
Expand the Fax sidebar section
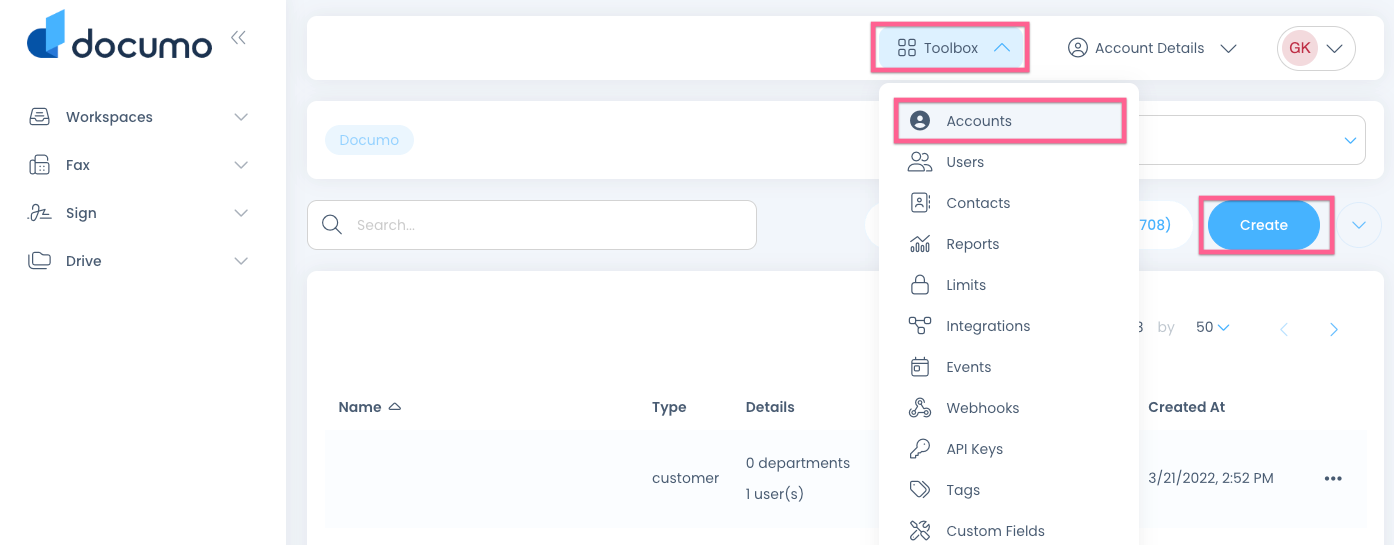click(240, 165)
